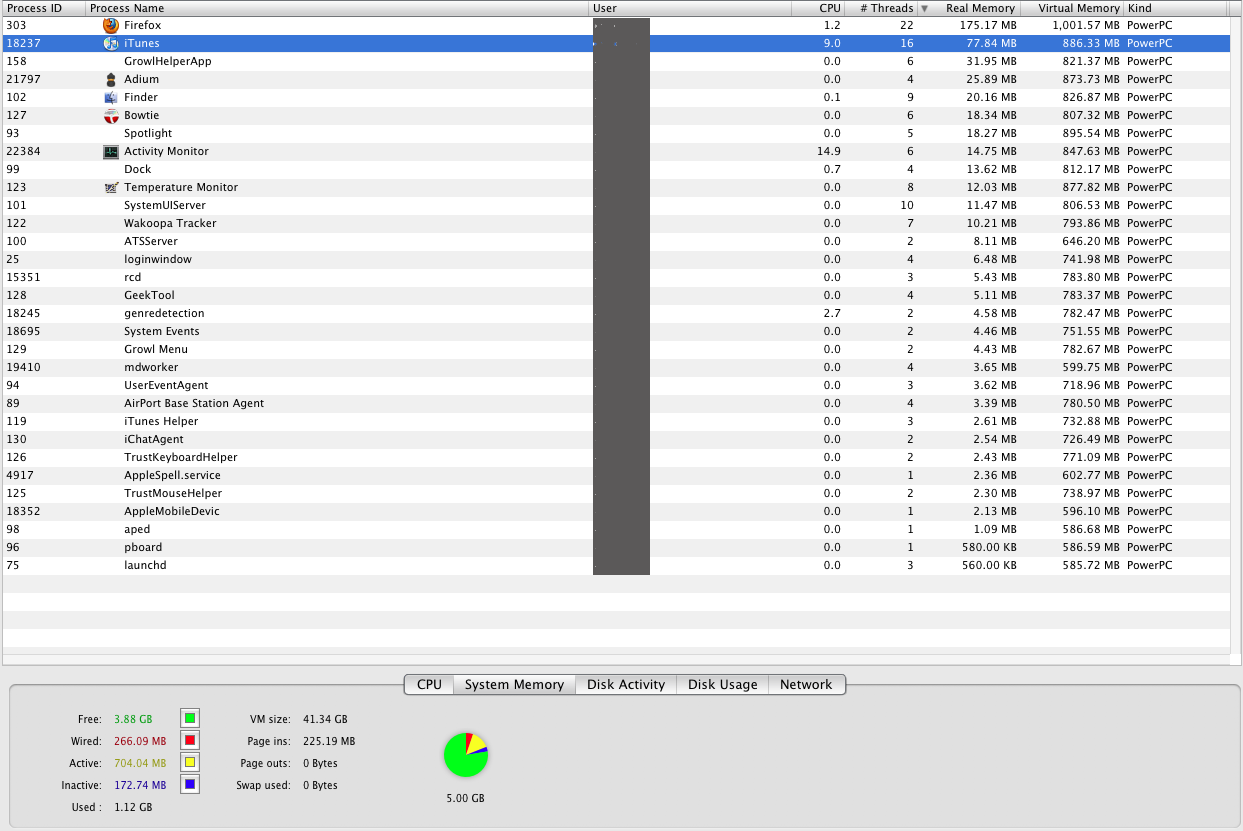This screenshot has height=831, width=1243.
Task: Click the Finder process icon
Action: pyautogui.click(x=111, y=97)
